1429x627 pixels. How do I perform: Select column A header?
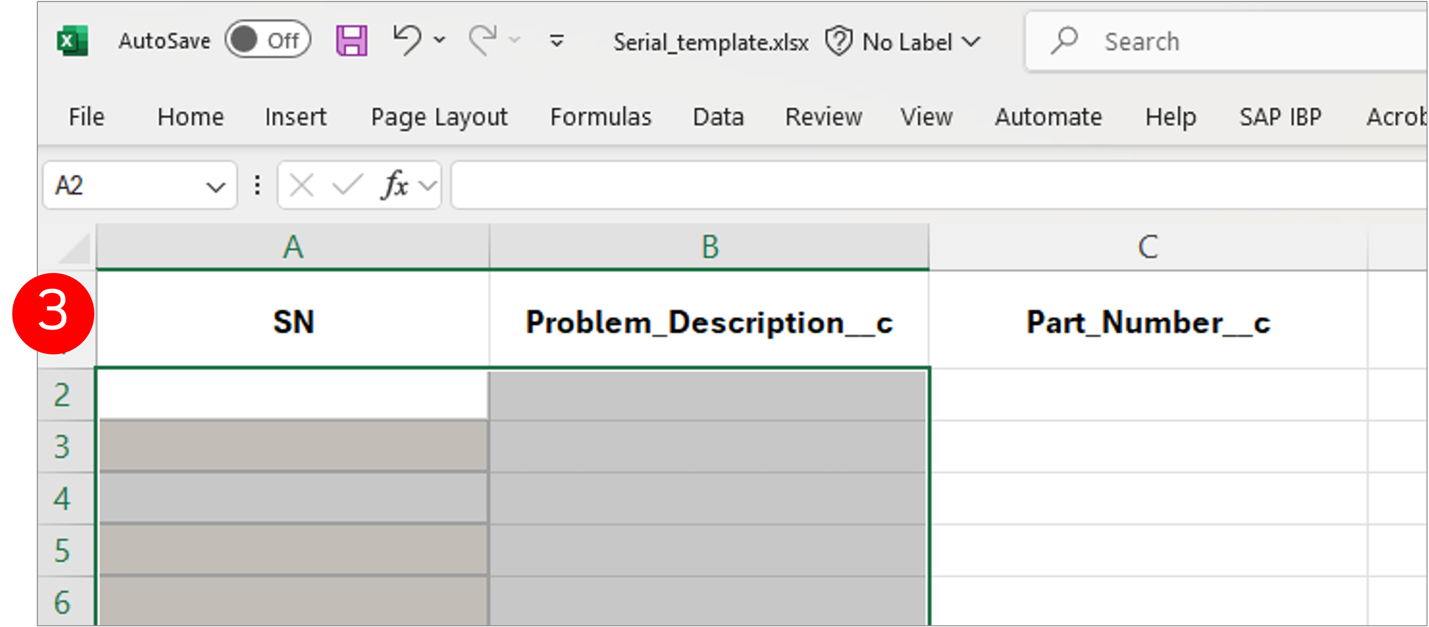[x=293, y=247]
